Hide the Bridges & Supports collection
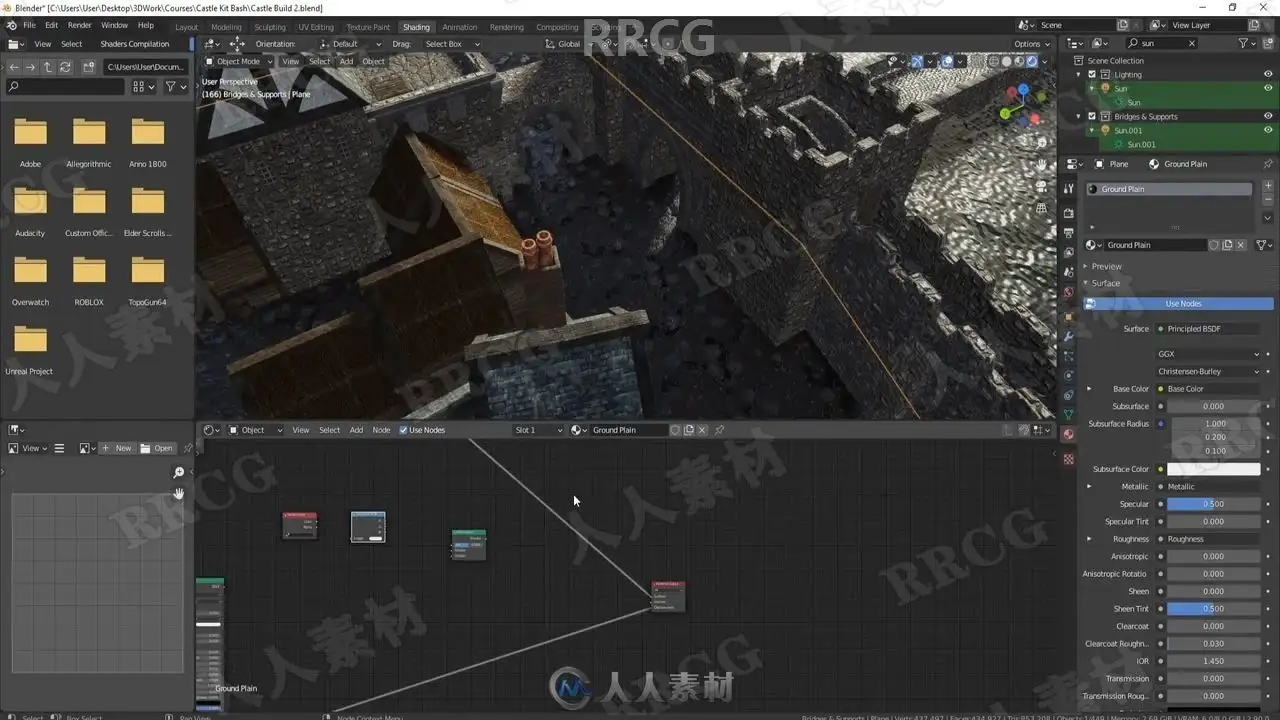 click(x=1268, y=116)
